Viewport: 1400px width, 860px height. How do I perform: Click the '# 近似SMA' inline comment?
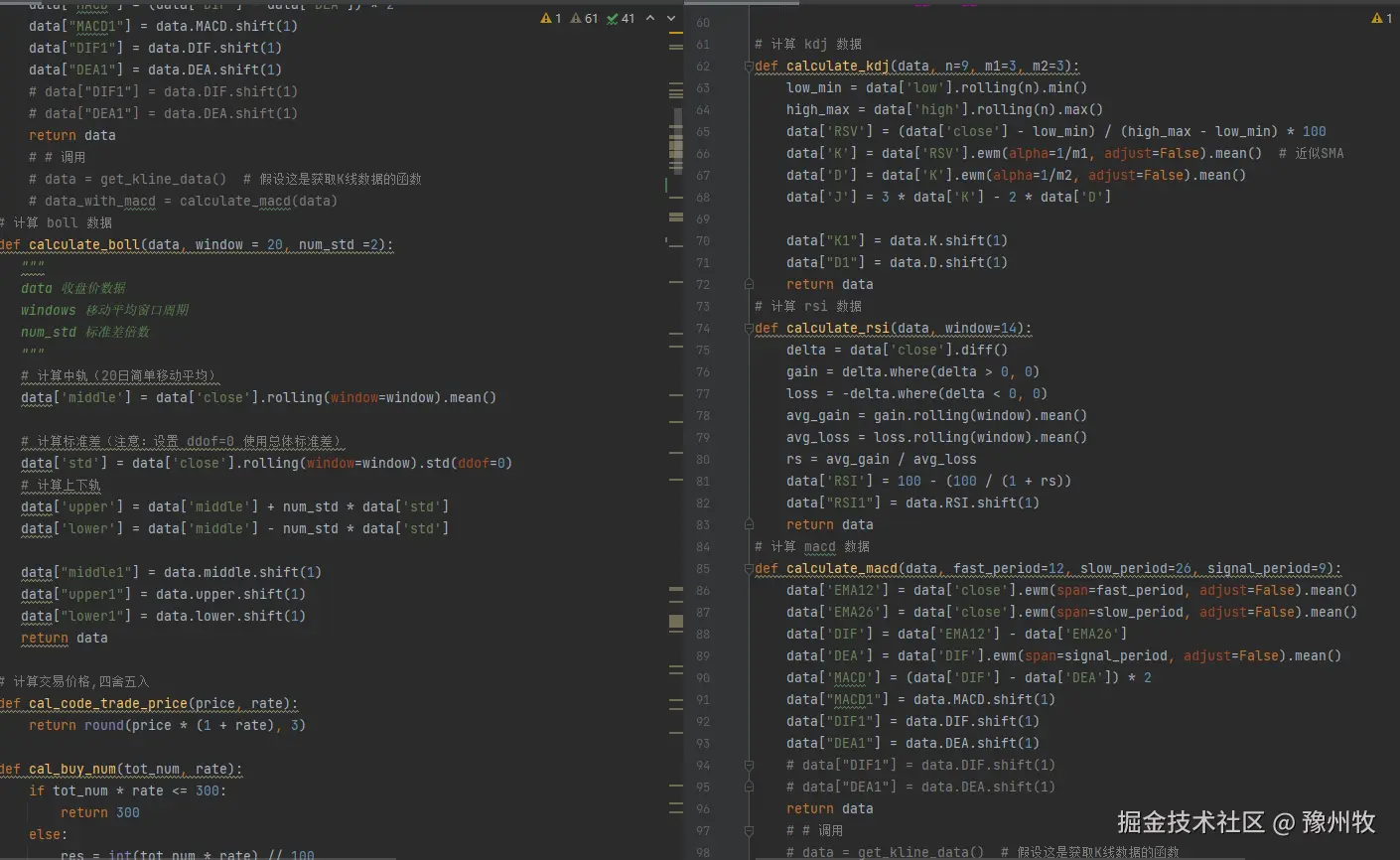click(x=1311, y=154)
